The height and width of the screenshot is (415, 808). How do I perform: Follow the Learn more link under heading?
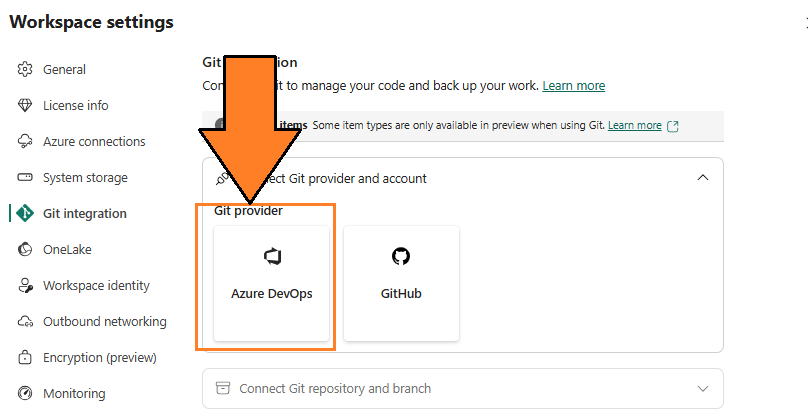pyautogui.click(x=573, y=86)
